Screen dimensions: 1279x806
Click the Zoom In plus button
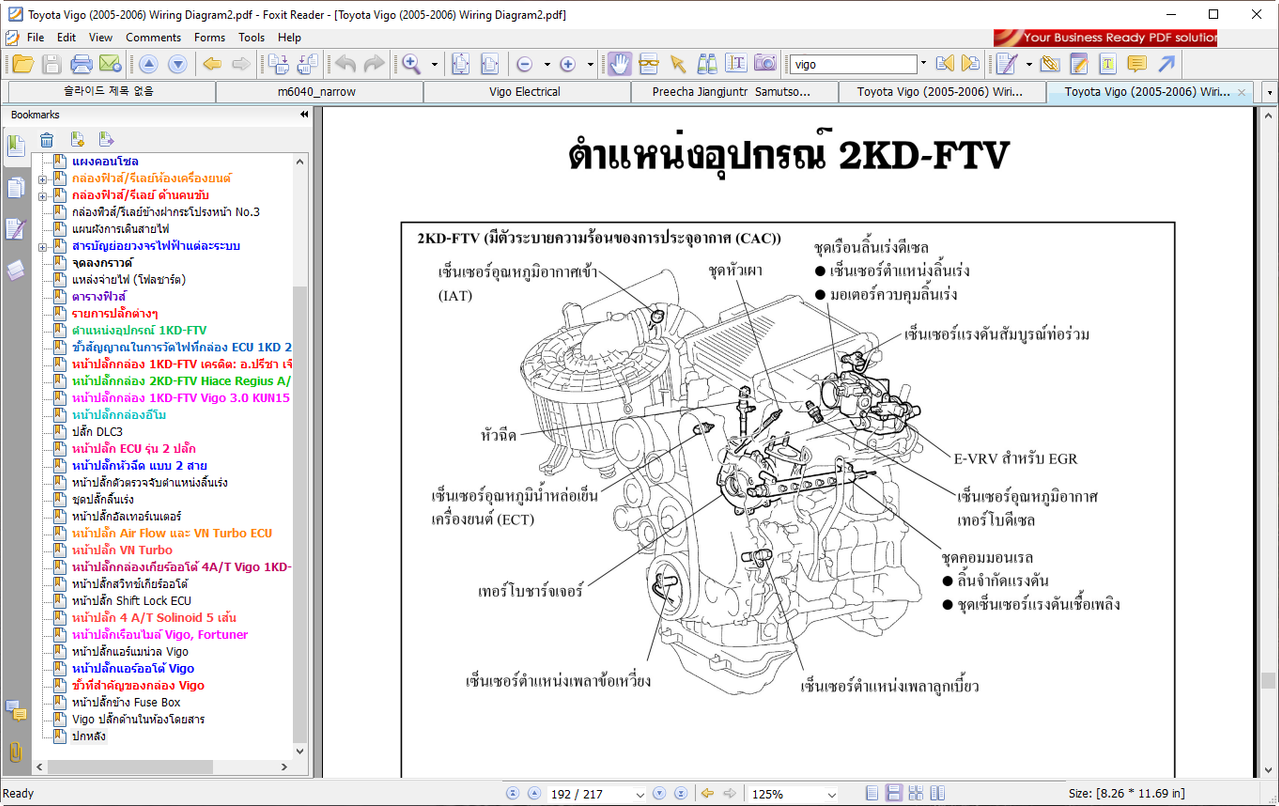point(568,64)
